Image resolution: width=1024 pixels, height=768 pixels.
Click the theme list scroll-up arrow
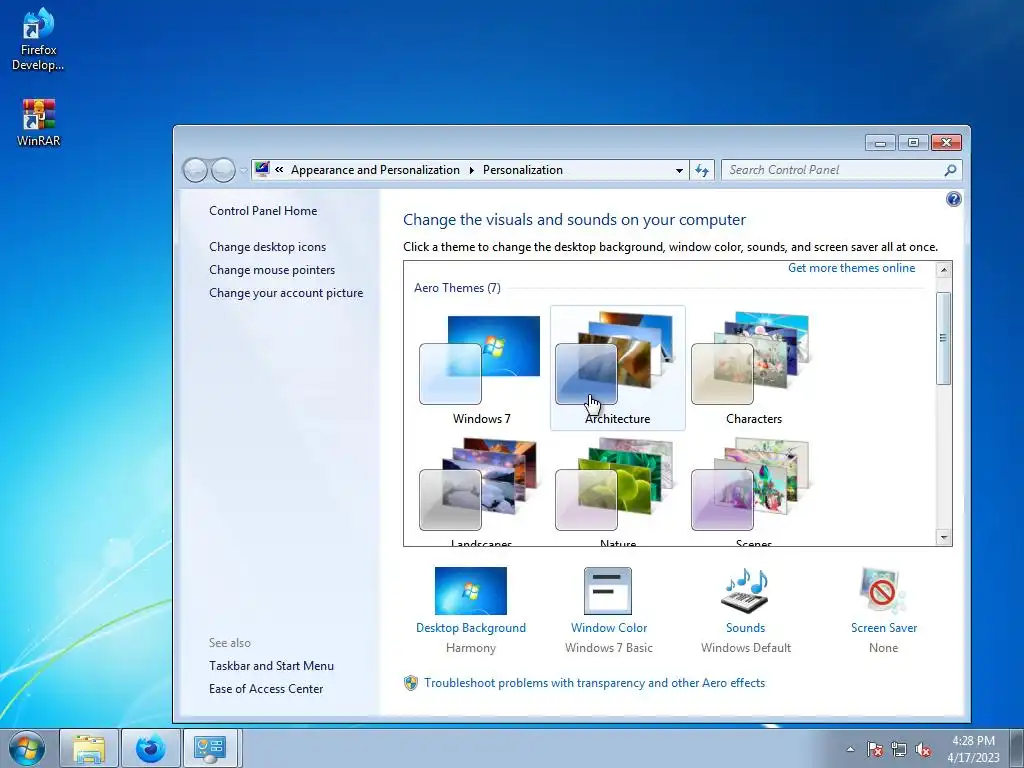[944, 270]
